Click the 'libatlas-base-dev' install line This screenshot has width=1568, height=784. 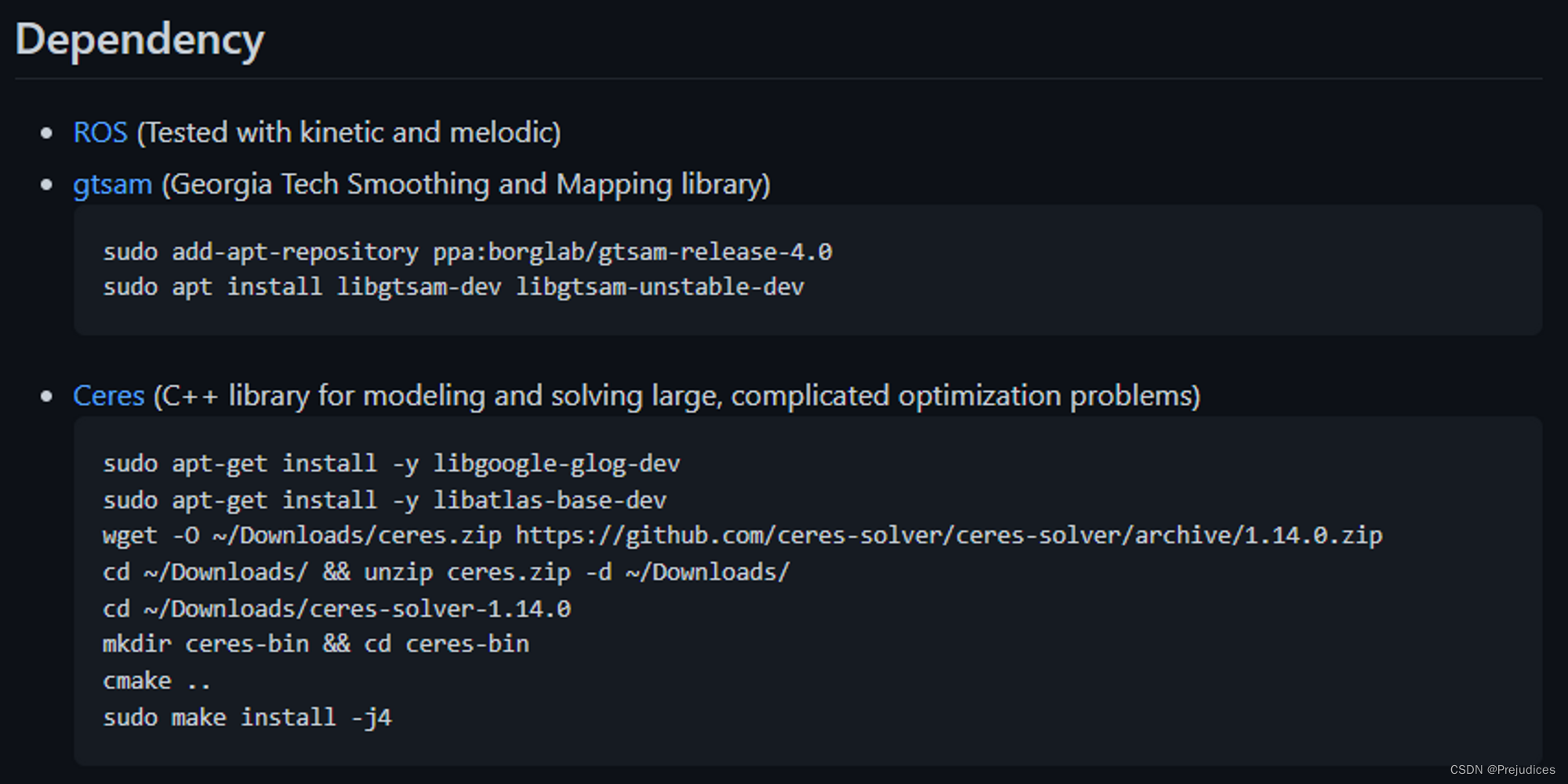pyautogui.click(x=384, y=501)
